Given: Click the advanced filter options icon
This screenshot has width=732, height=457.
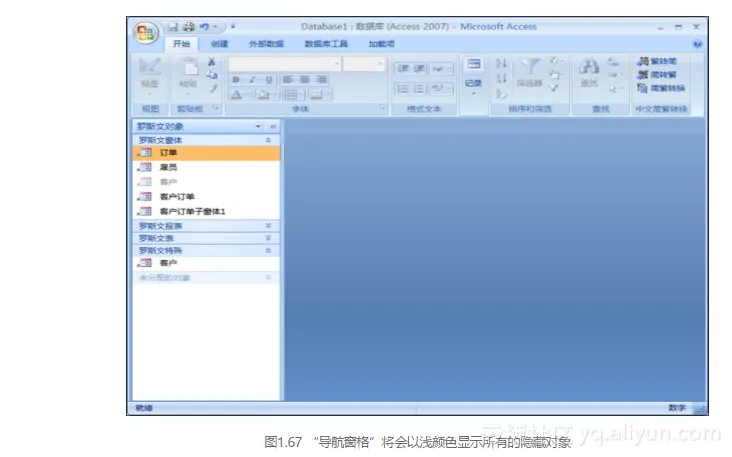Looking at the screenshot, I should [x=555, y=75].
